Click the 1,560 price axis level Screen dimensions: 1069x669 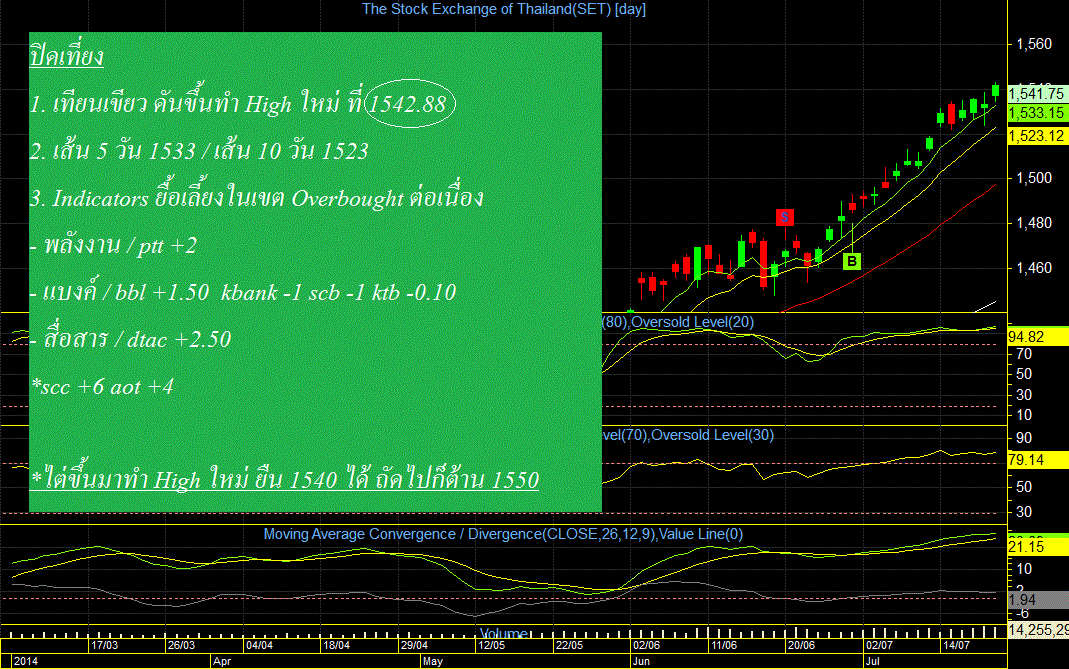[x=1034, y=44]
